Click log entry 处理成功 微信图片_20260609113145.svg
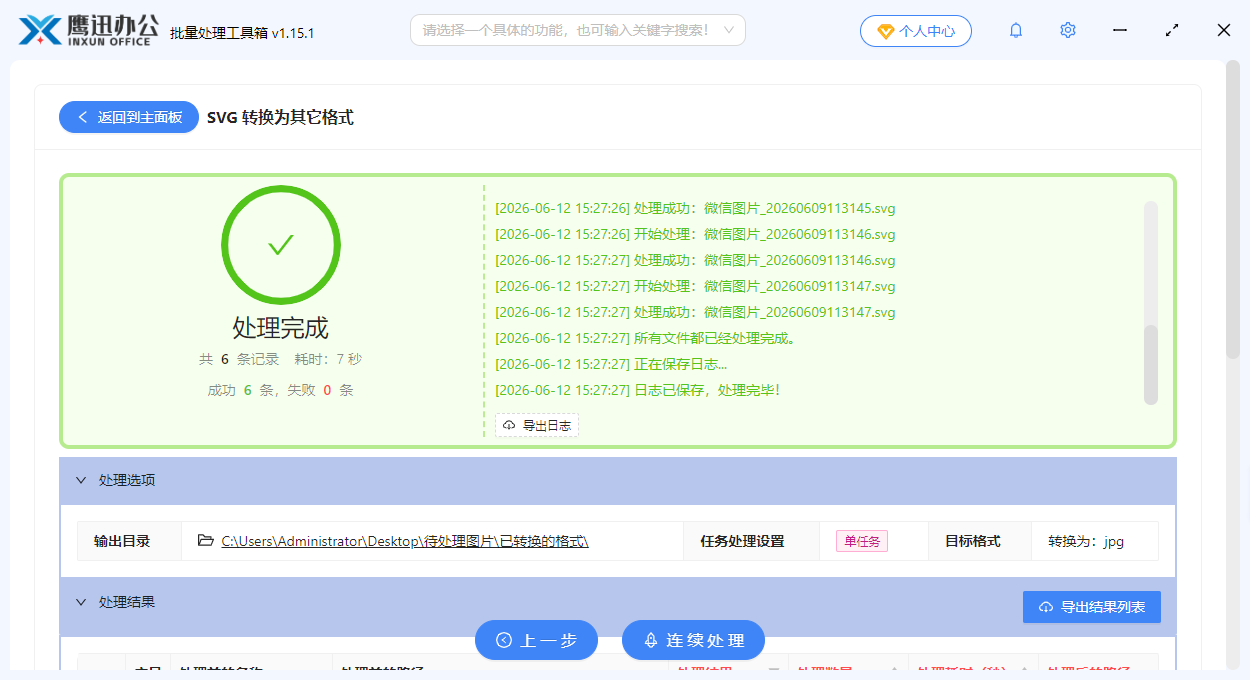This screenshot has height=680, width=1250. coord(695,208)
